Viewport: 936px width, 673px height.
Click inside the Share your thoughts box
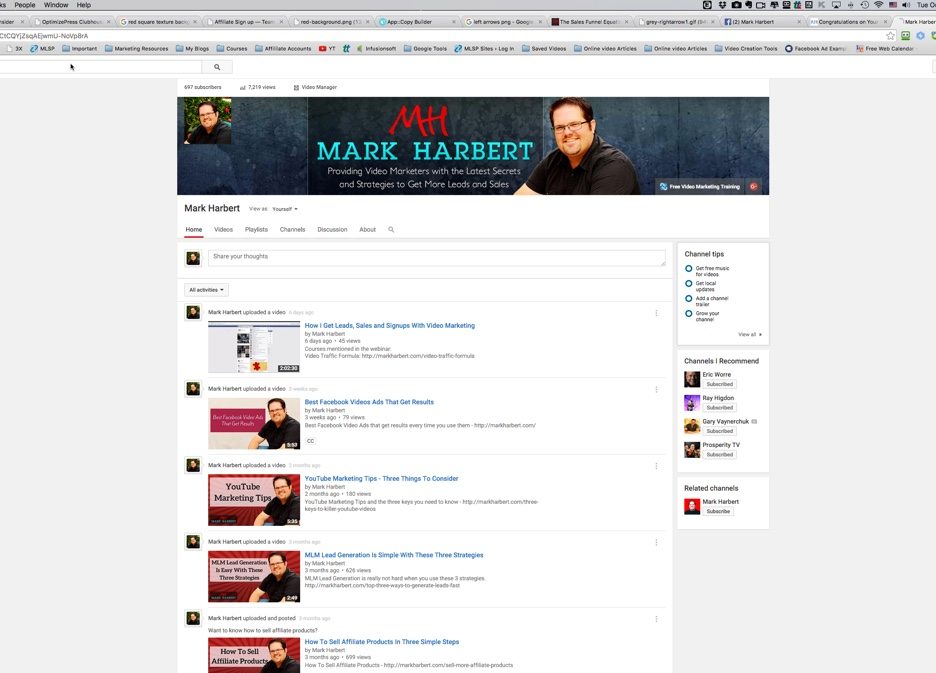tap(436, 258)
